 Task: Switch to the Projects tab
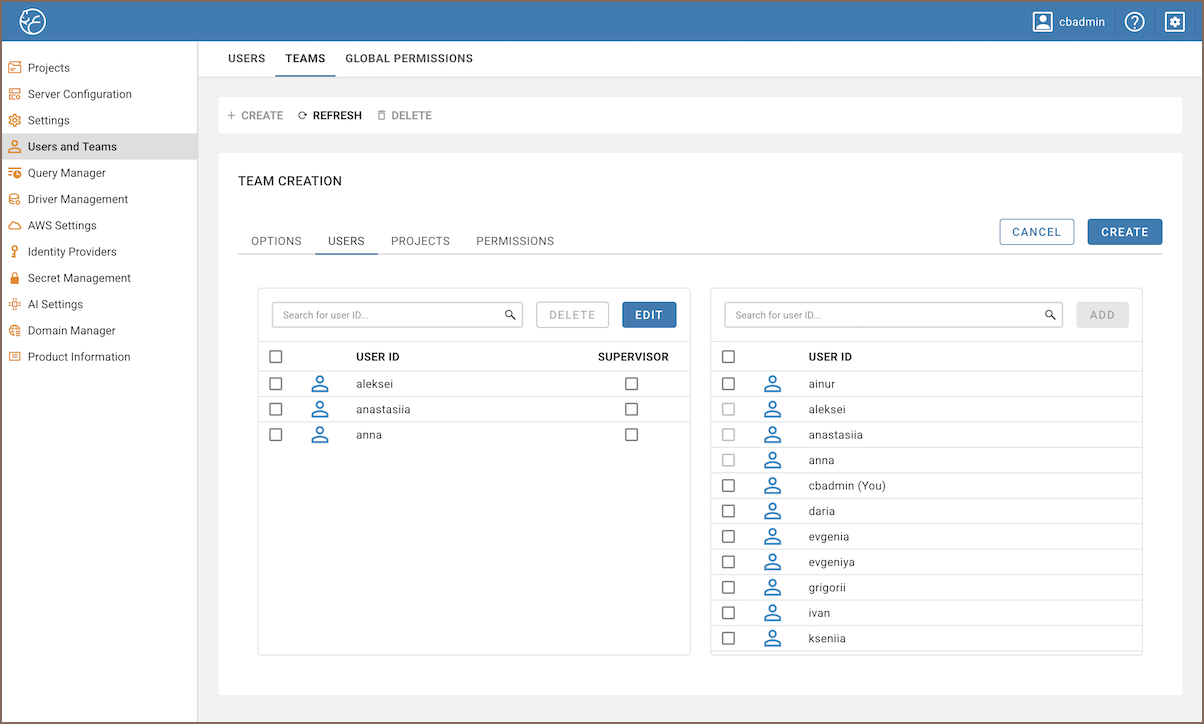tap(420, 241)
